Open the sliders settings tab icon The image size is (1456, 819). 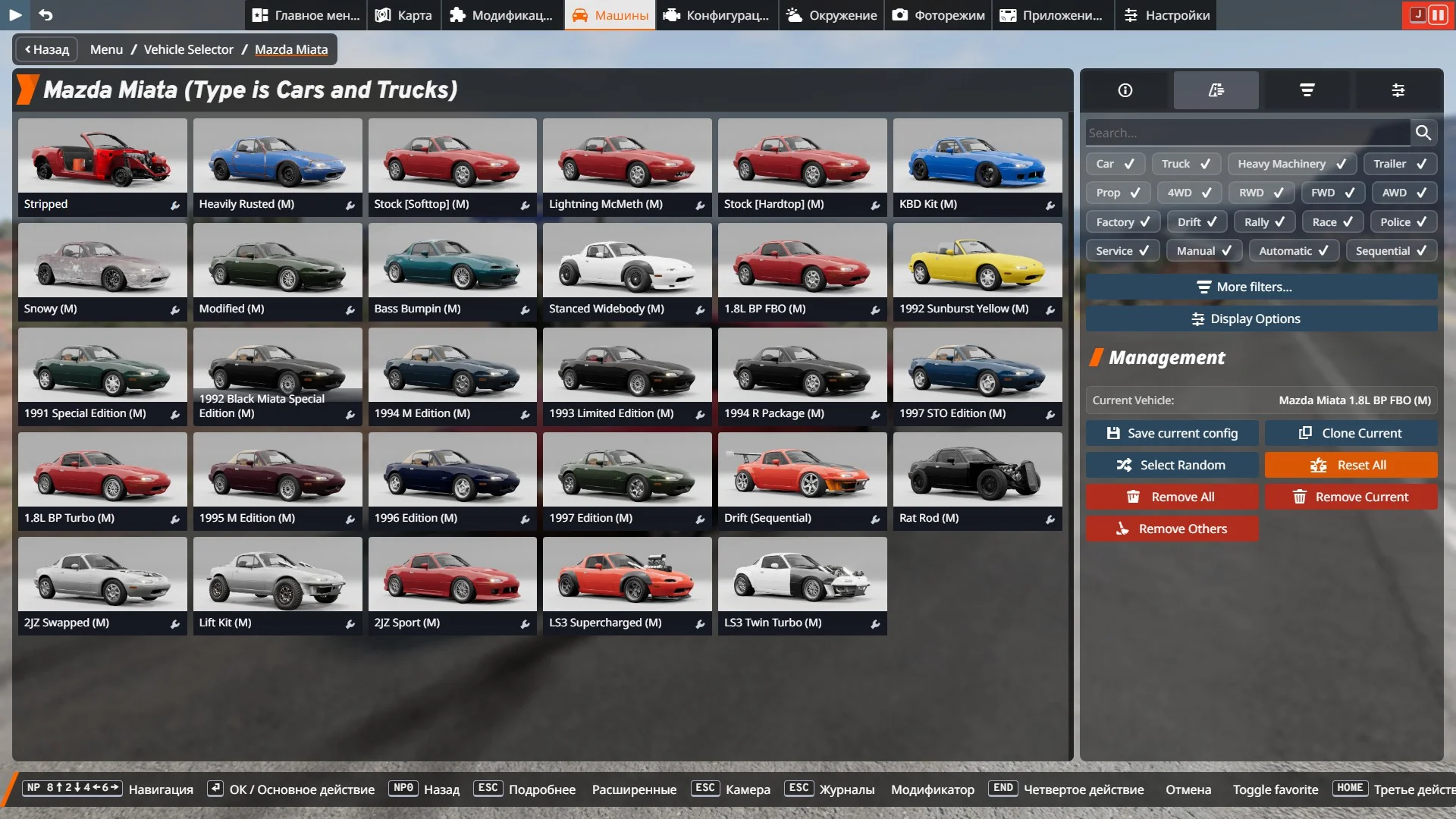tap(1398, 90)
